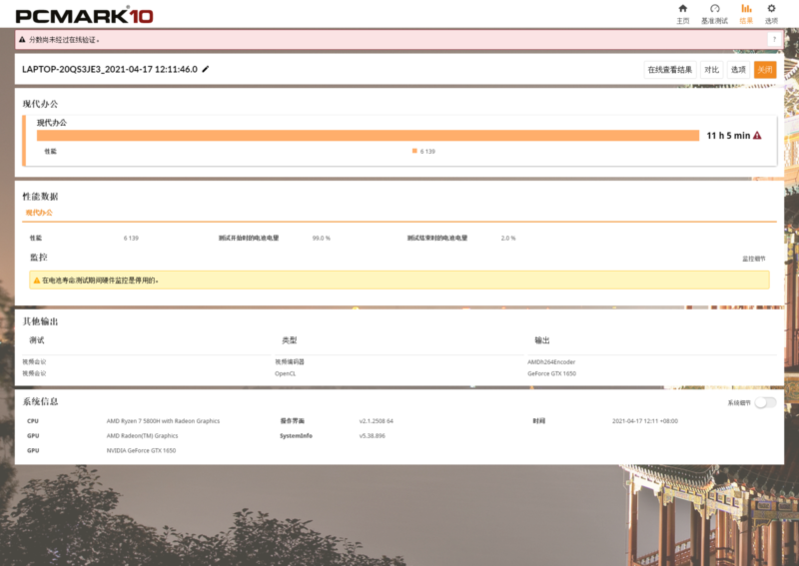This screenshot has height=566, width=799.
Task: Open the Options (选项) gear in header
Action: click(x=771, y=13)
